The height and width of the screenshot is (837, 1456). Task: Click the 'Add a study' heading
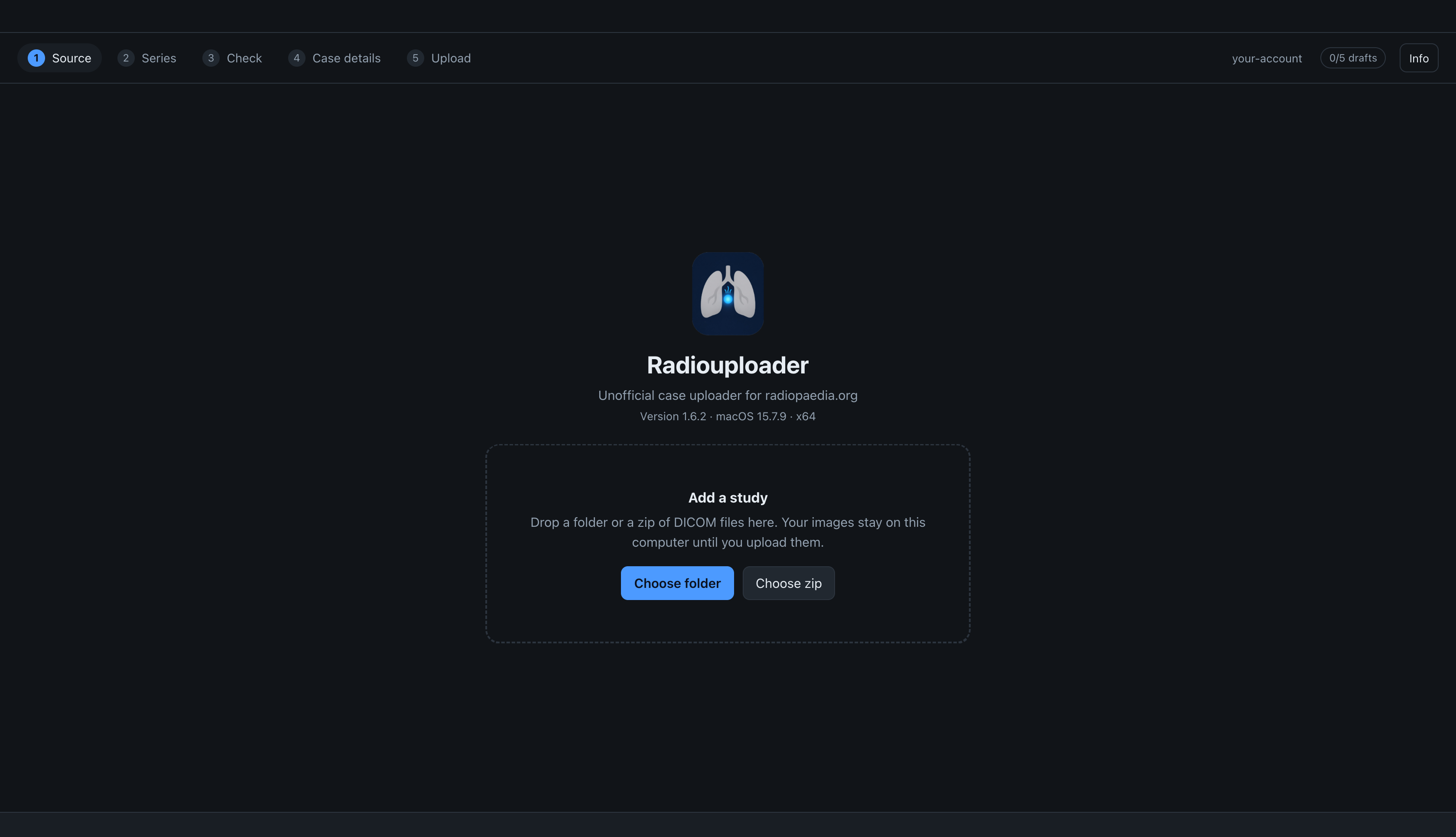(x=728, y=498)
